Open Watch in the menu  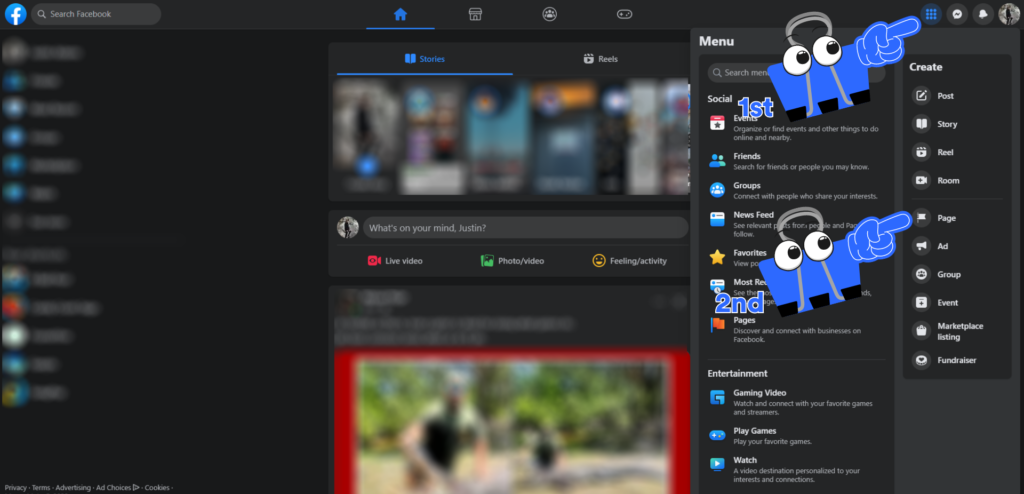tap(795, 469)
